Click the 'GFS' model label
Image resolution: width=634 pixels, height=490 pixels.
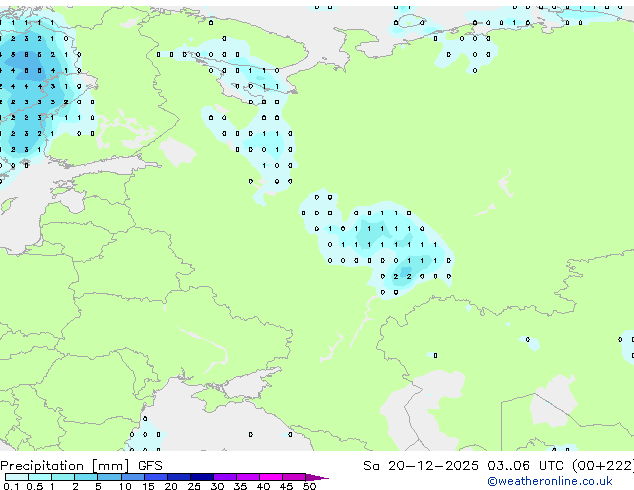pos(150,466)
